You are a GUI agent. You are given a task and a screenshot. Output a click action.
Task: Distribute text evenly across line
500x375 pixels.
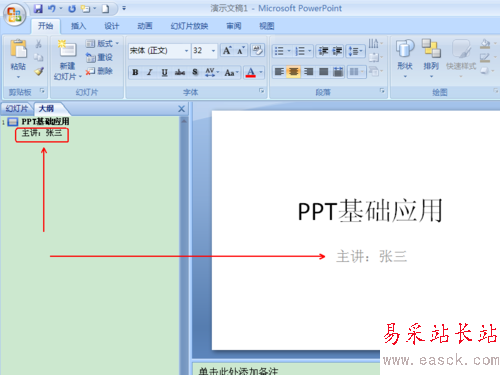click(x=338, y=72)
